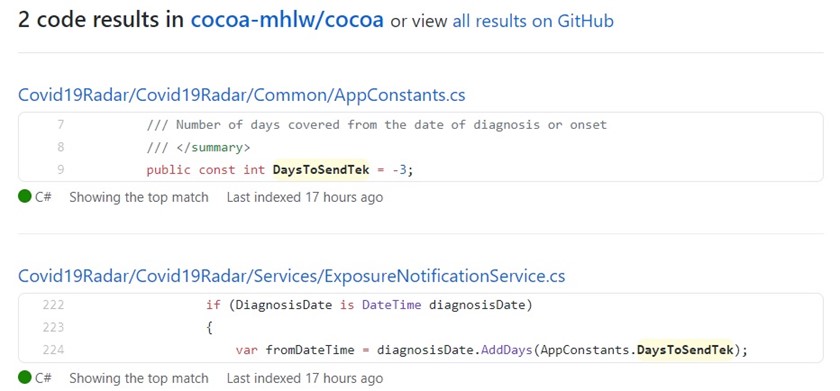
Task: Open the cocoa-mhlw/cocoa repository link
Action: point(287,20)
